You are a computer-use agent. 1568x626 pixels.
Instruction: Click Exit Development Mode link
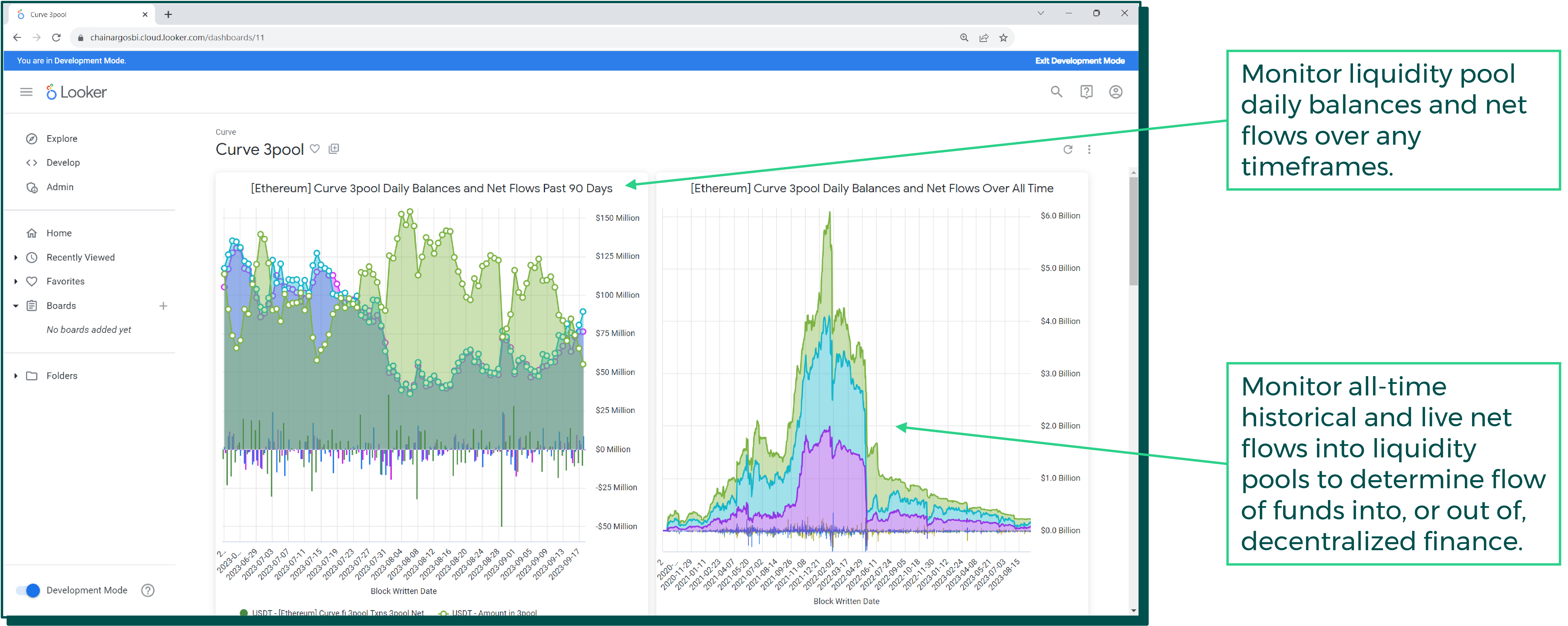click(1079, 61)
